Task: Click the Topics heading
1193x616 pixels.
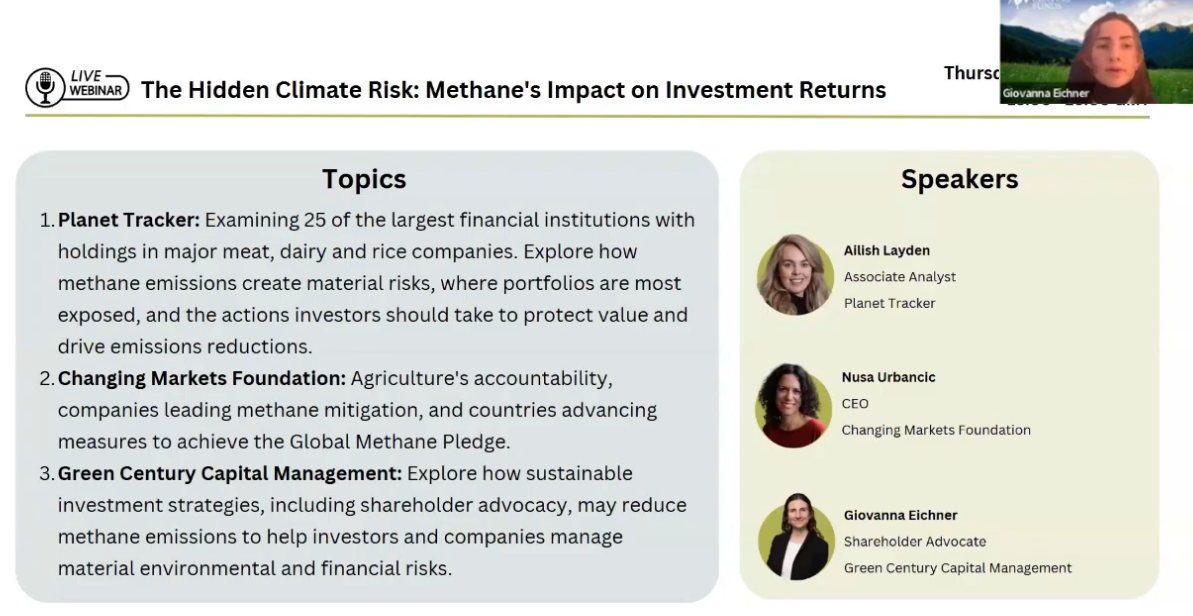Action: [364, 179]
